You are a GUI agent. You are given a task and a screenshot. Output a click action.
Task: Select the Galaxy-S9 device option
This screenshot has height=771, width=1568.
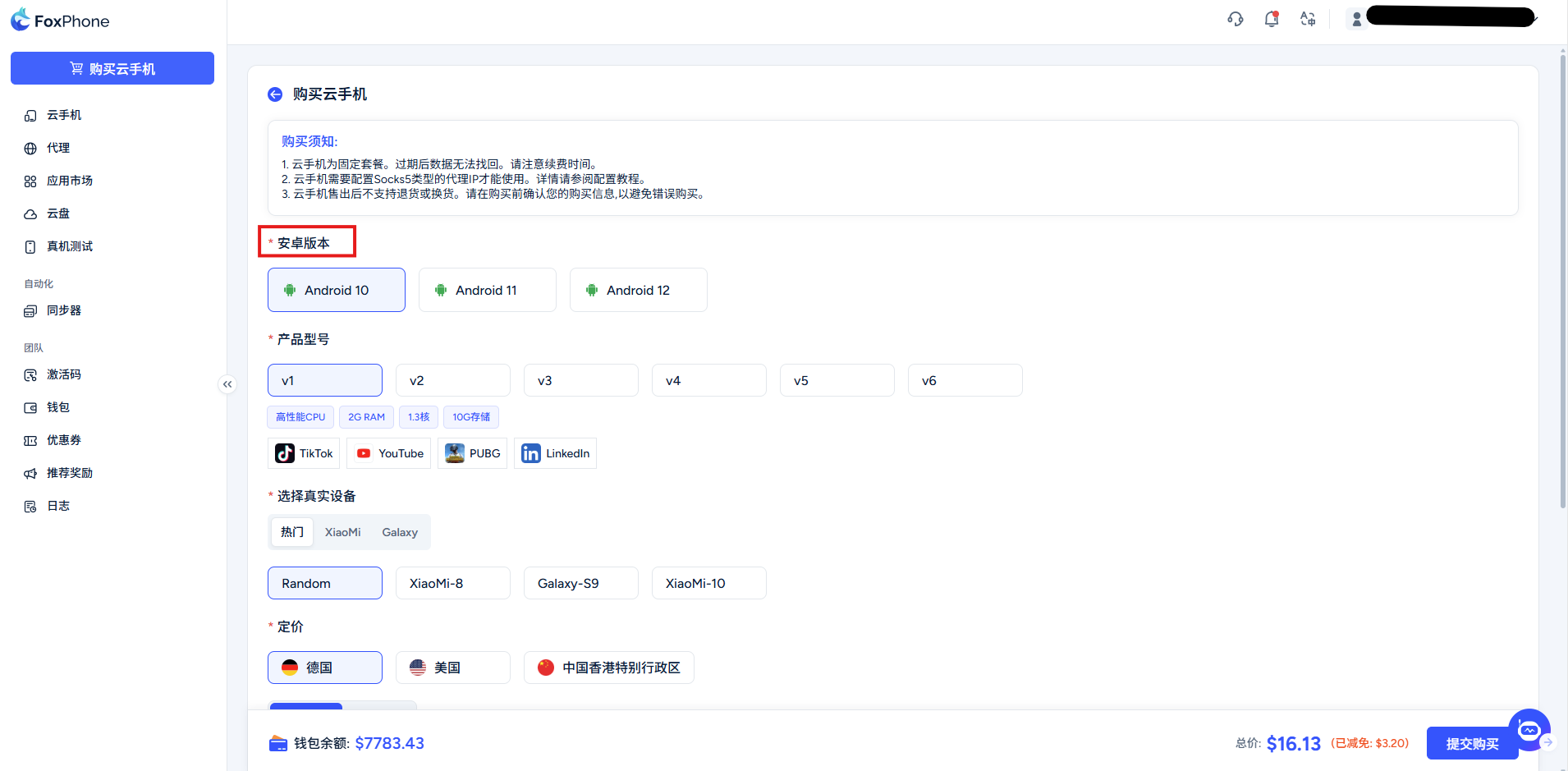(x=580, y=583)
